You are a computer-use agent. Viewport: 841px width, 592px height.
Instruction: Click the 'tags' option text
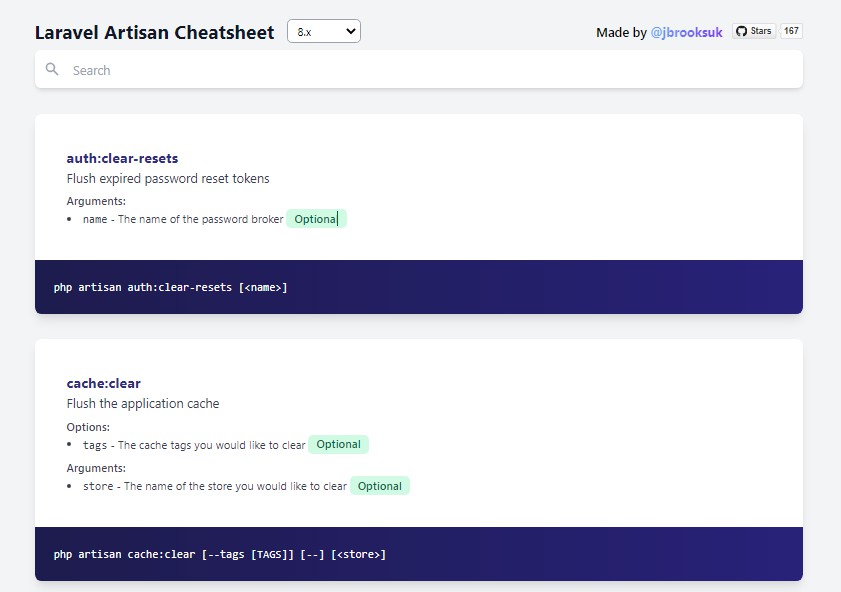(95, 445)
